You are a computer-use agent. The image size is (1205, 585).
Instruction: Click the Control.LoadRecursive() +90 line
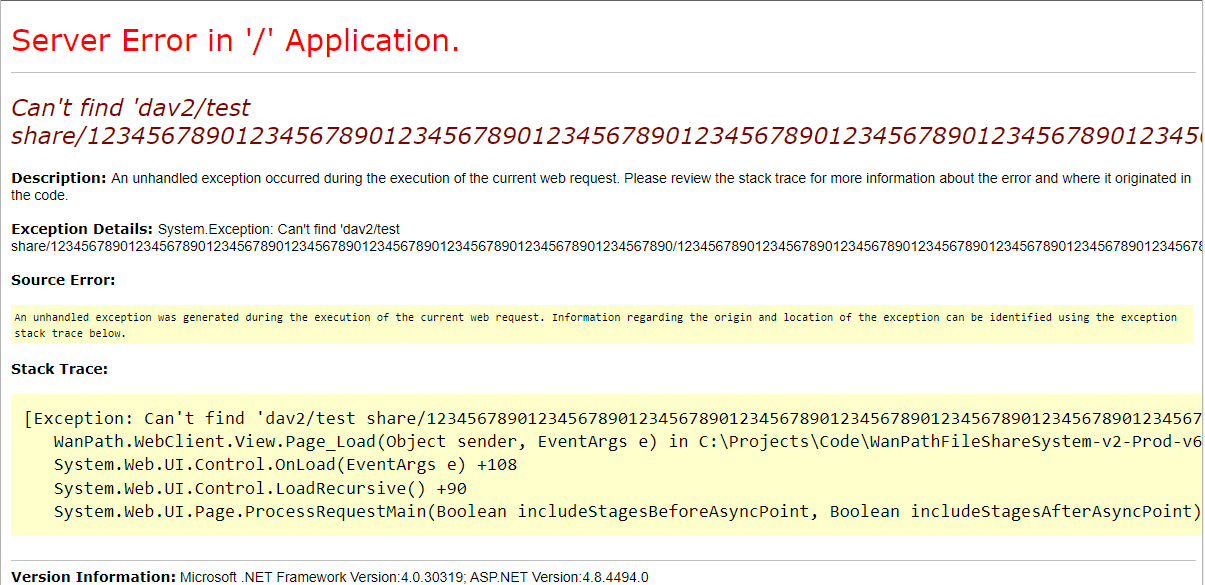tap(260, 488)
